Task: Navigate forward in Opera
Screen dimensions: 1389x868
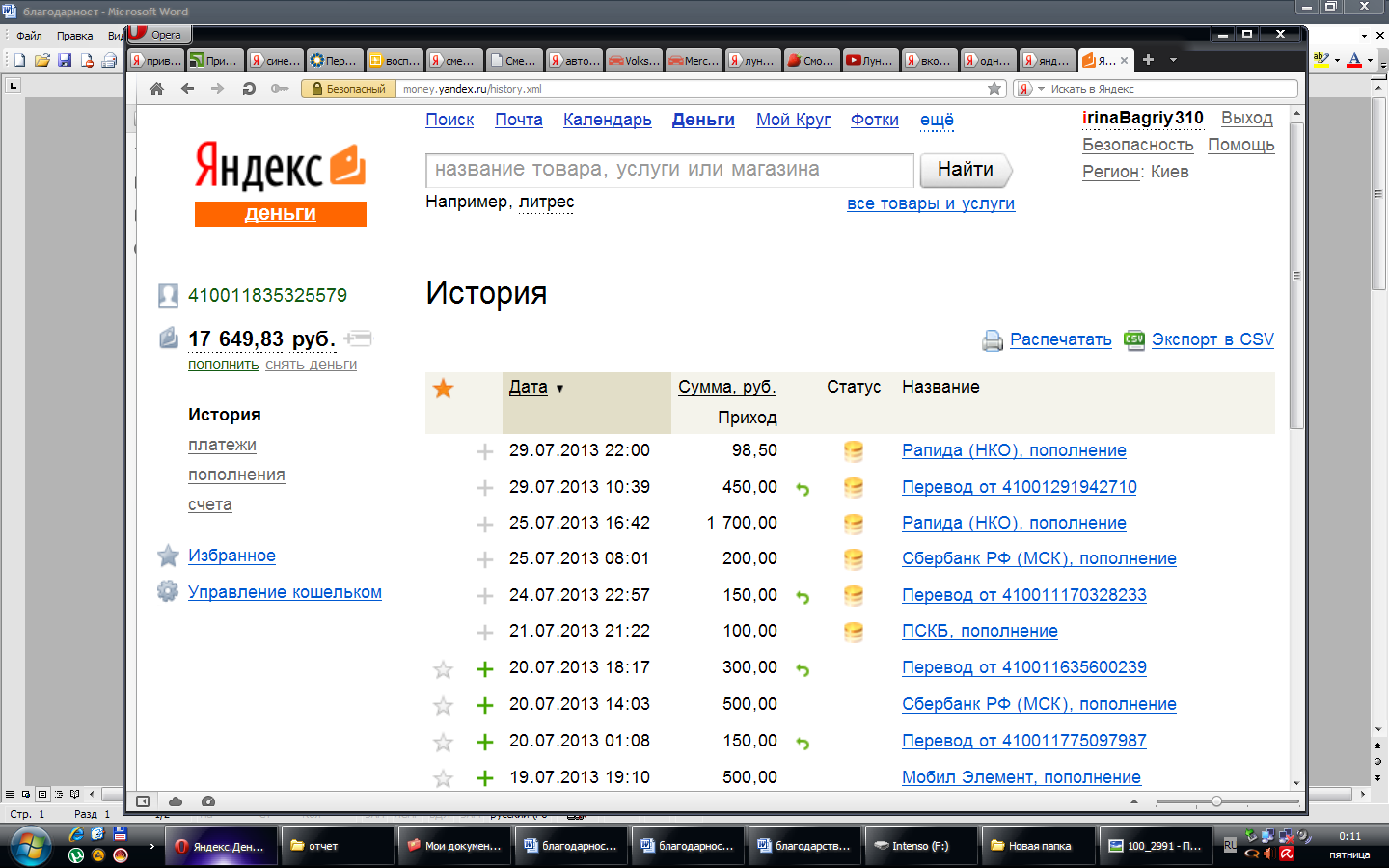Action: pyautogui.click(x=217, y=89)
